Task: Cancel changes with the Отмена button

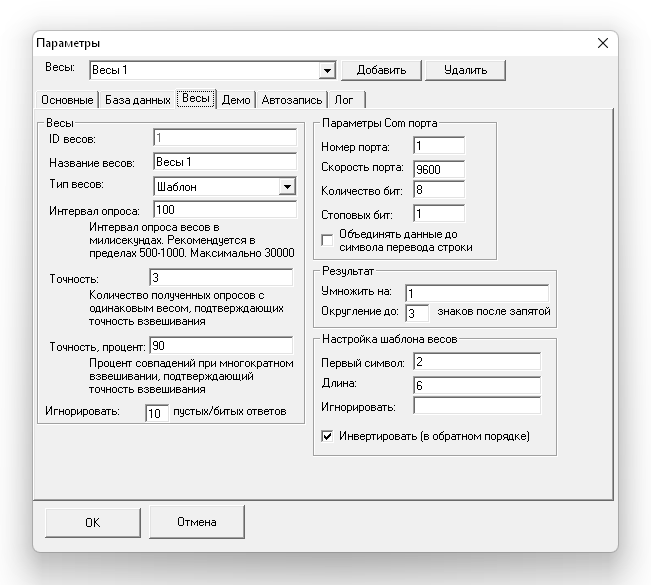Action: point(197,521)
